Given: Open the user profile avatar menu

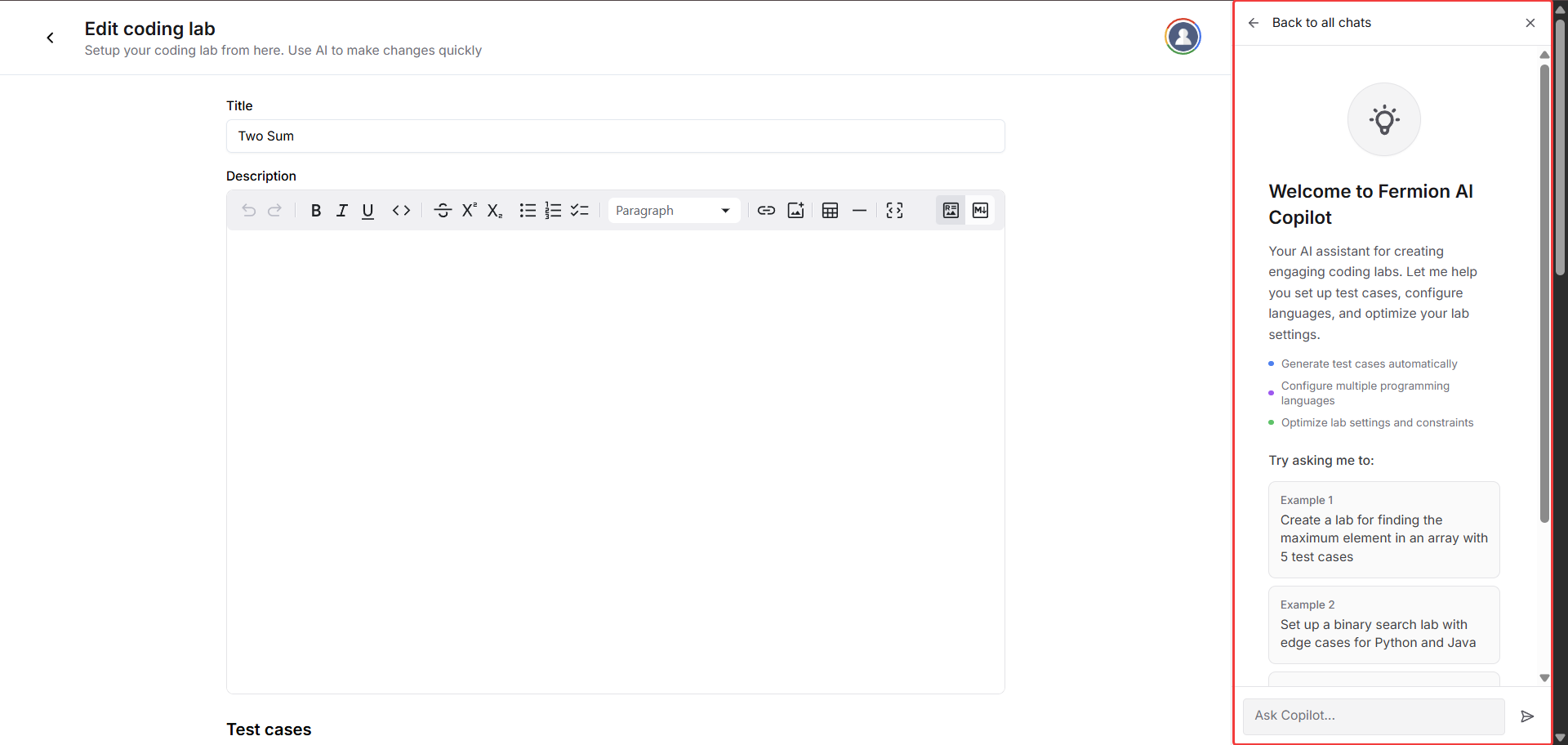Looking at the screenshot, I should point(1183,37).
